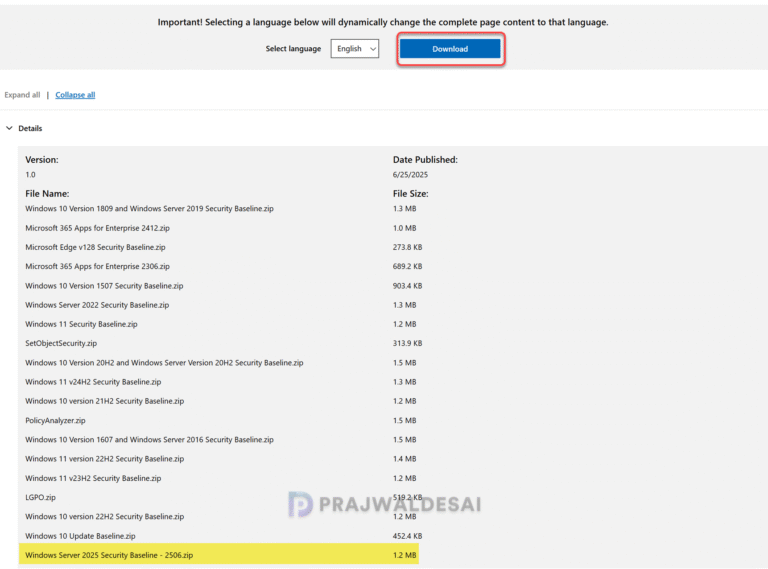768x569 pixels.
Task: Click the Date Published heading
Action: click(x=425, y=160)
